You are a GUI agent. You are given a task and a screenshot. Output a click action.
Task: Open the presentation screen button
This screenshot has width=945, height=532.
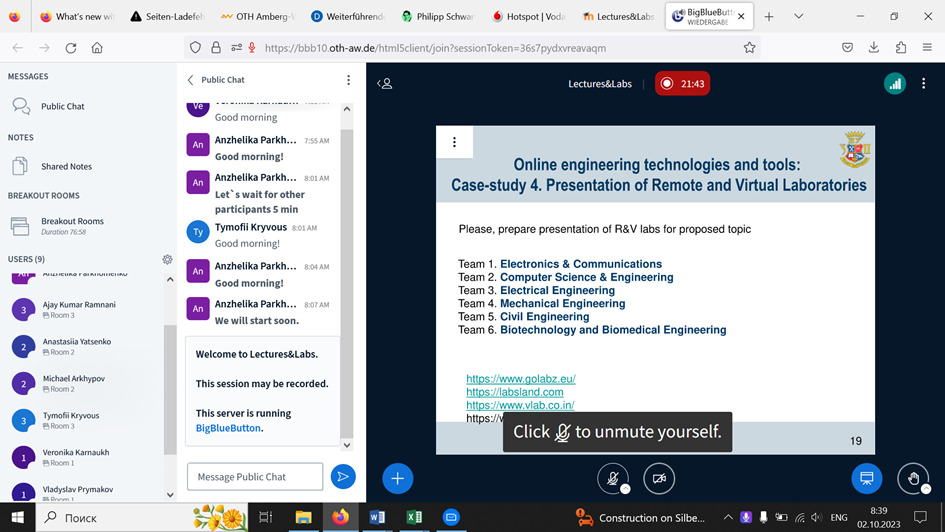(x=867, y=478)
